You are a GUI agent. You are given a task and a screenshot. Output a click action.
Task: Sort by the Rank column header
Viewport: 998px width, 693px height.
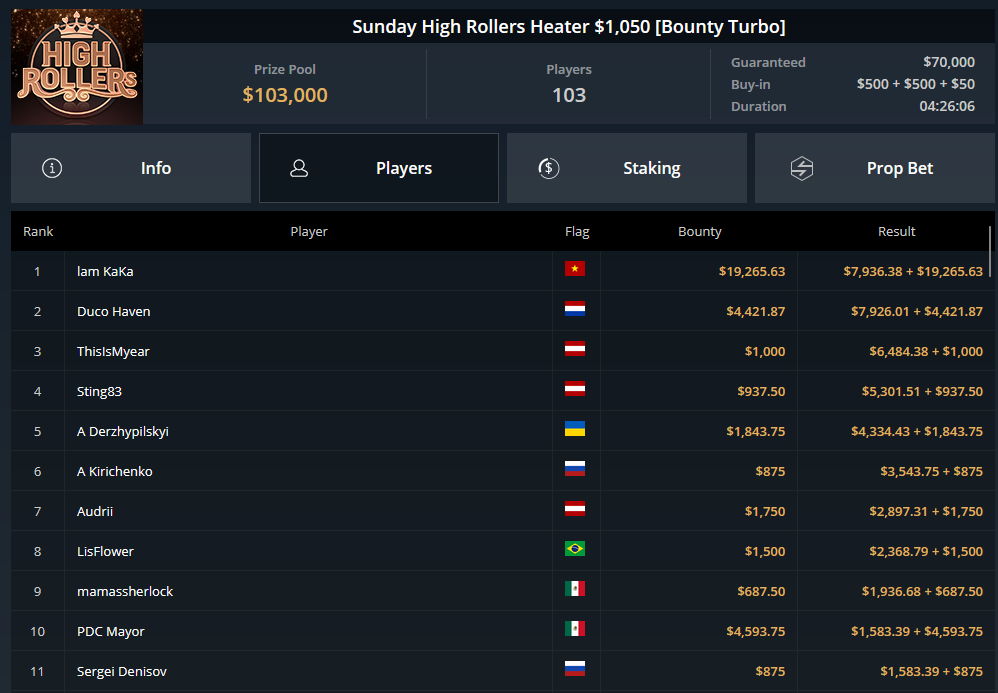(x=38, y=232)
